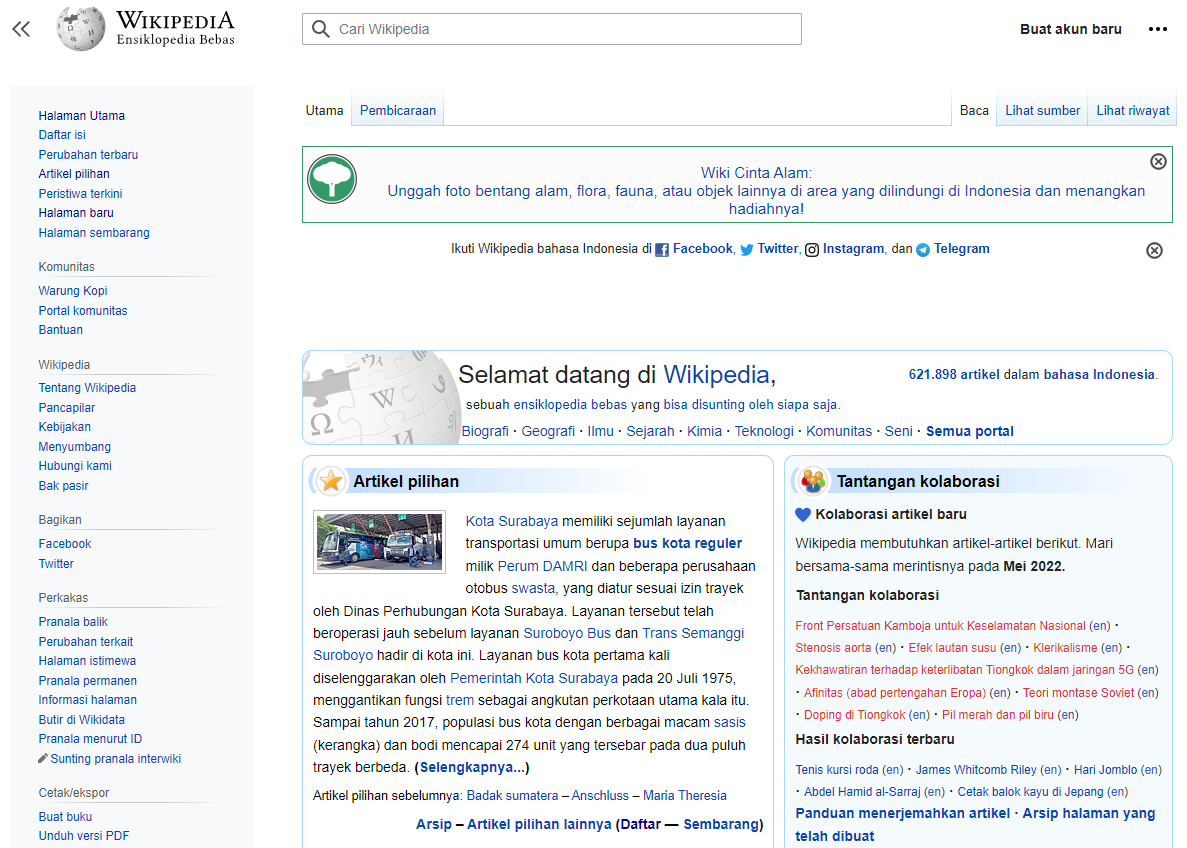The height and width of the screenshot is (848, 1187).
Task: Click the 621.898 artikel count link
Action: [x=954, y=374]
